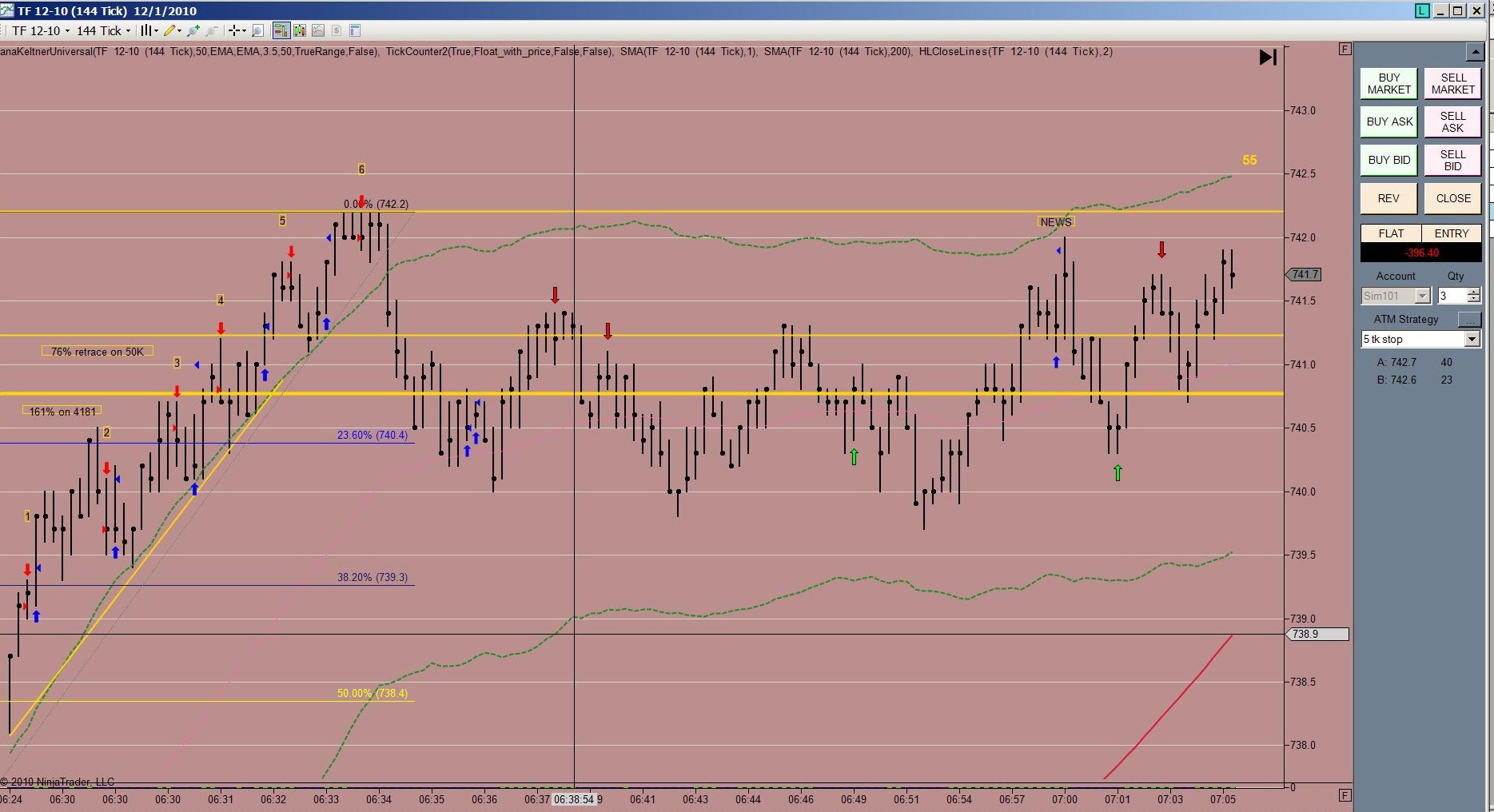Decrease order quantity with down spinner
The image size is (1494, 812).
click(1474, 300)
